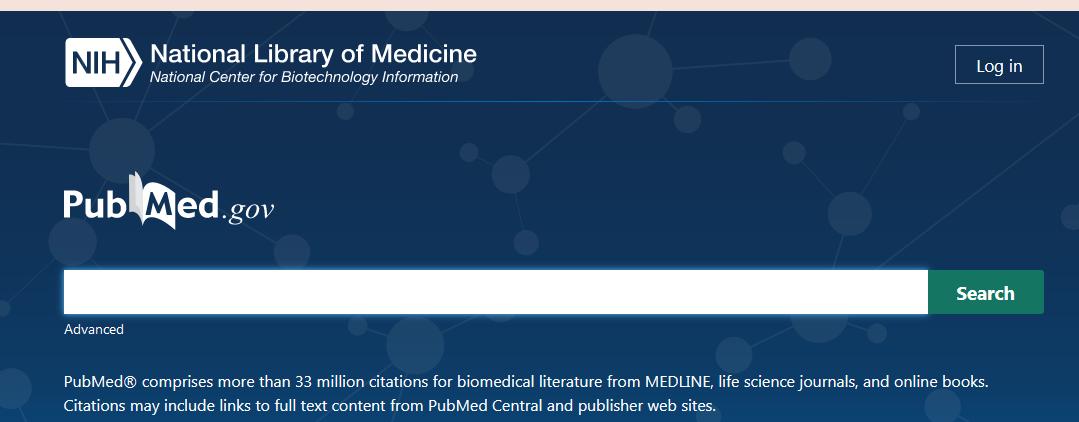
Task: Open the PubMed.gov logo home link
Action: tap(169, 205)
